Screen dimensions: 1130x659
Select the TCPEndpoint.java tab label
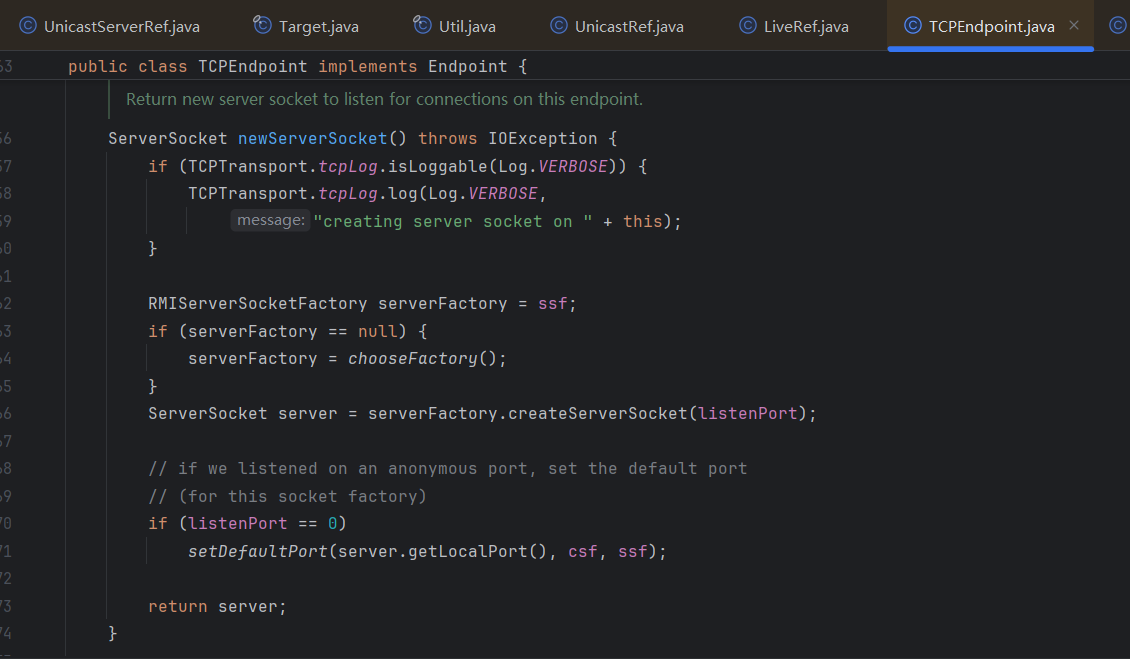coord(991,27)
